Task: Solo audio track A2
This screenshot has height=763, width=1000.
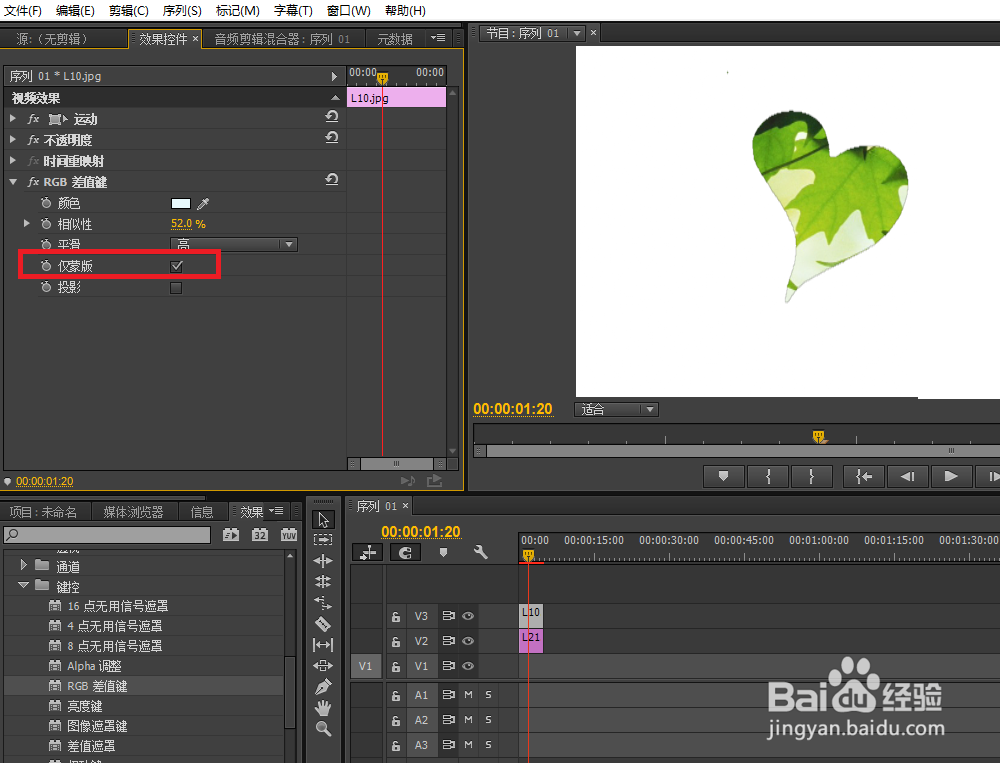Action: pyautogui.click(x=489, y=720)
